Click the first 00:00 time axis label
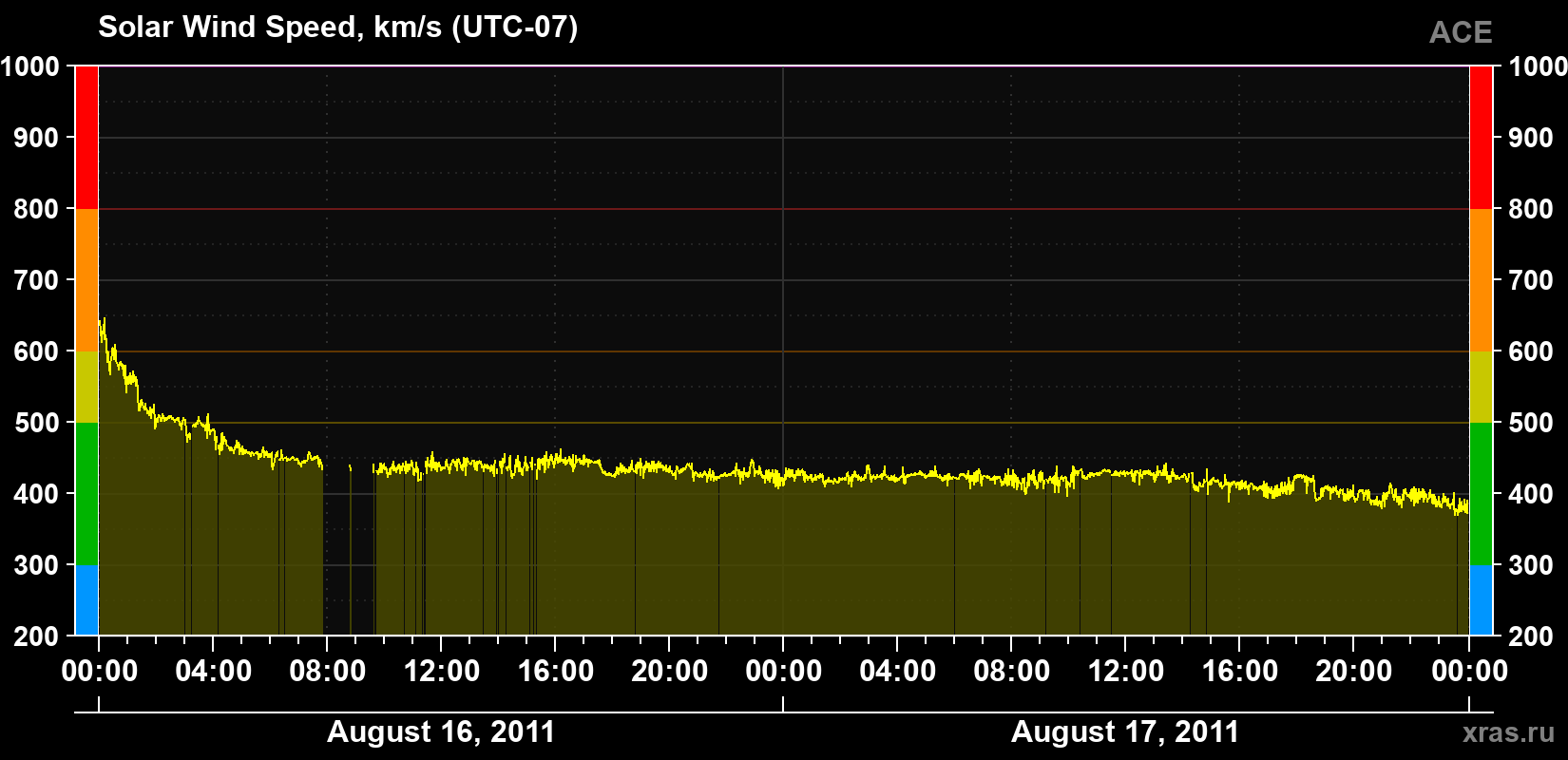The height and width of the screenshot is (760, 1568). click(100, 671)
